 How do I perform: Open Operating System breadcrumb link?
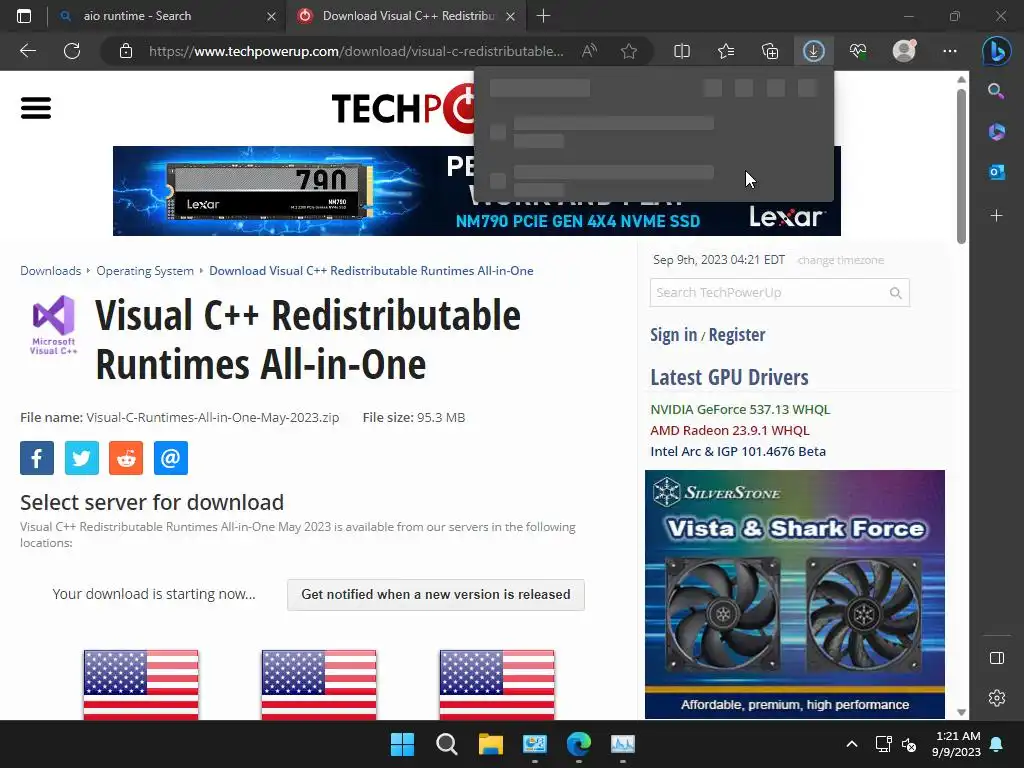tap(145, 271)
